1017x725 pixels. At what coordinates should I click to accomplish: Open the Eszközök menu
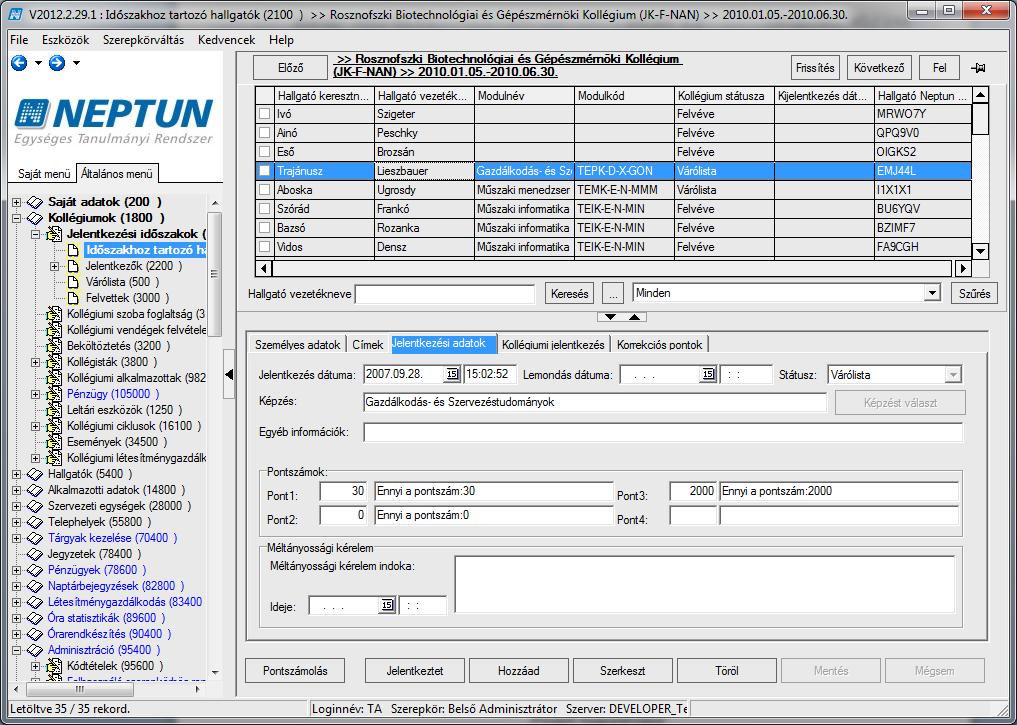[x=66, y=40]
